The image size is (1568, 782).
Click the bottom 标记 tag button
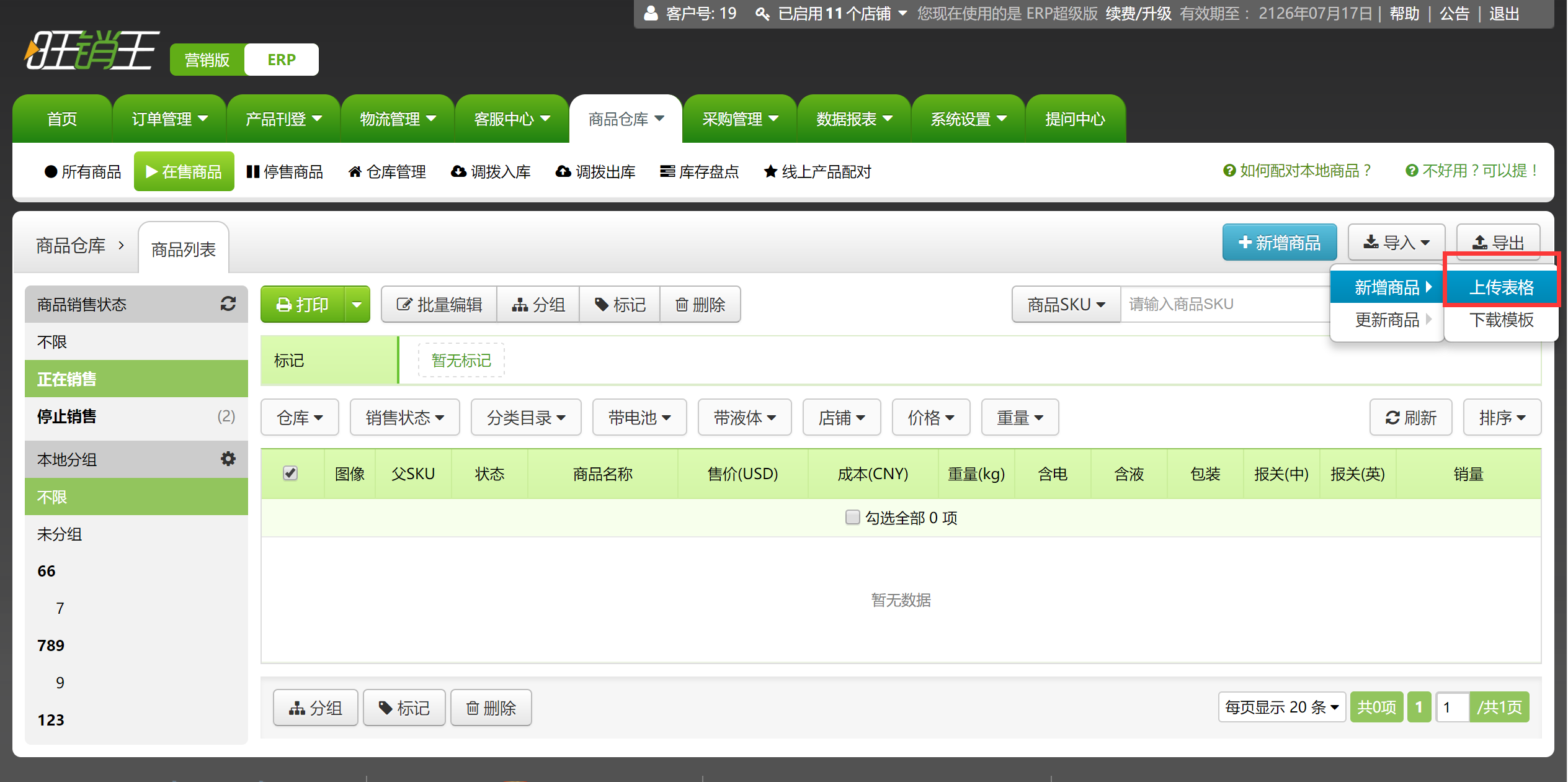coord(404,708)
